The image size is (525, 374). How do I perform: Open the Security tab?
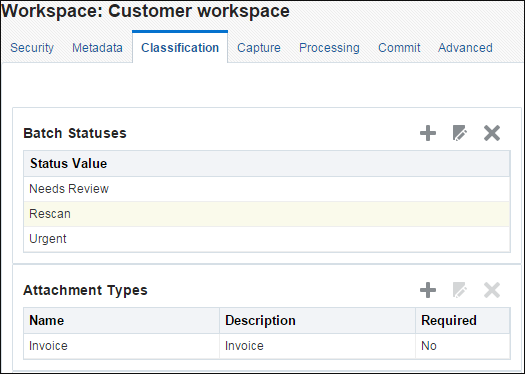(x=32, y=48)
